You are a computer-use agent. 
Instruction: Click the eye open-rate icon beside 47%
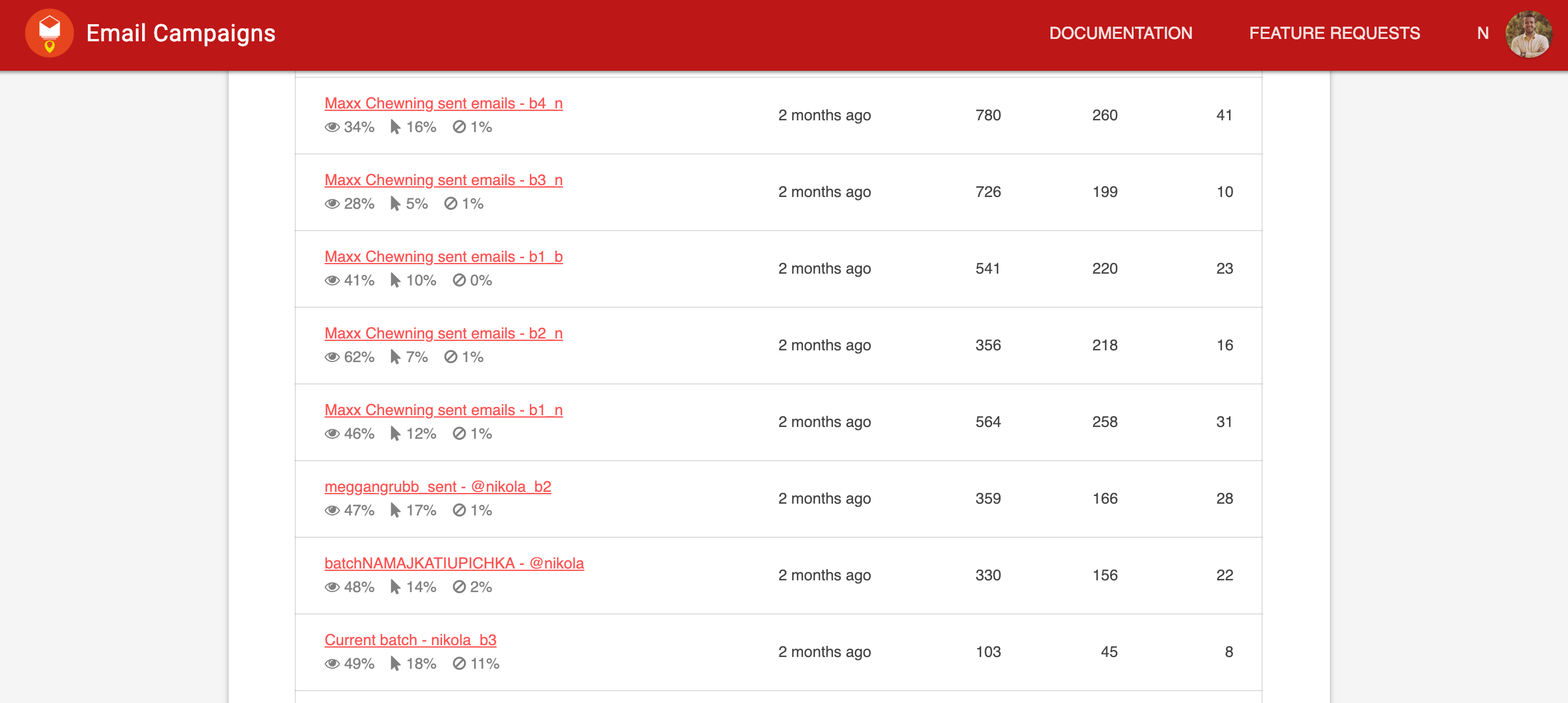(x=332, y=511)
